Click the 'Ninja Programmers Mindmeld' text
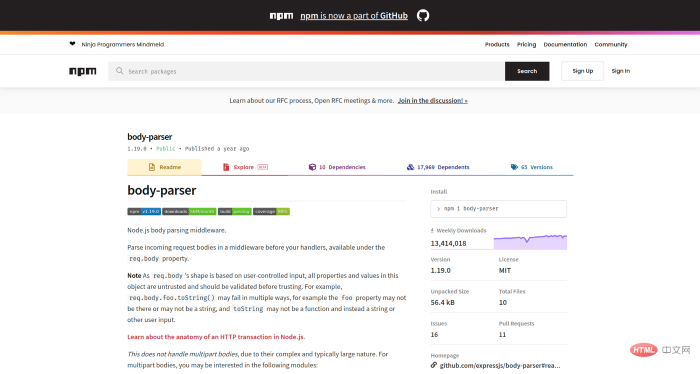Screen dimensions: 700x374 pyautogui.click(x=123, y=44)
